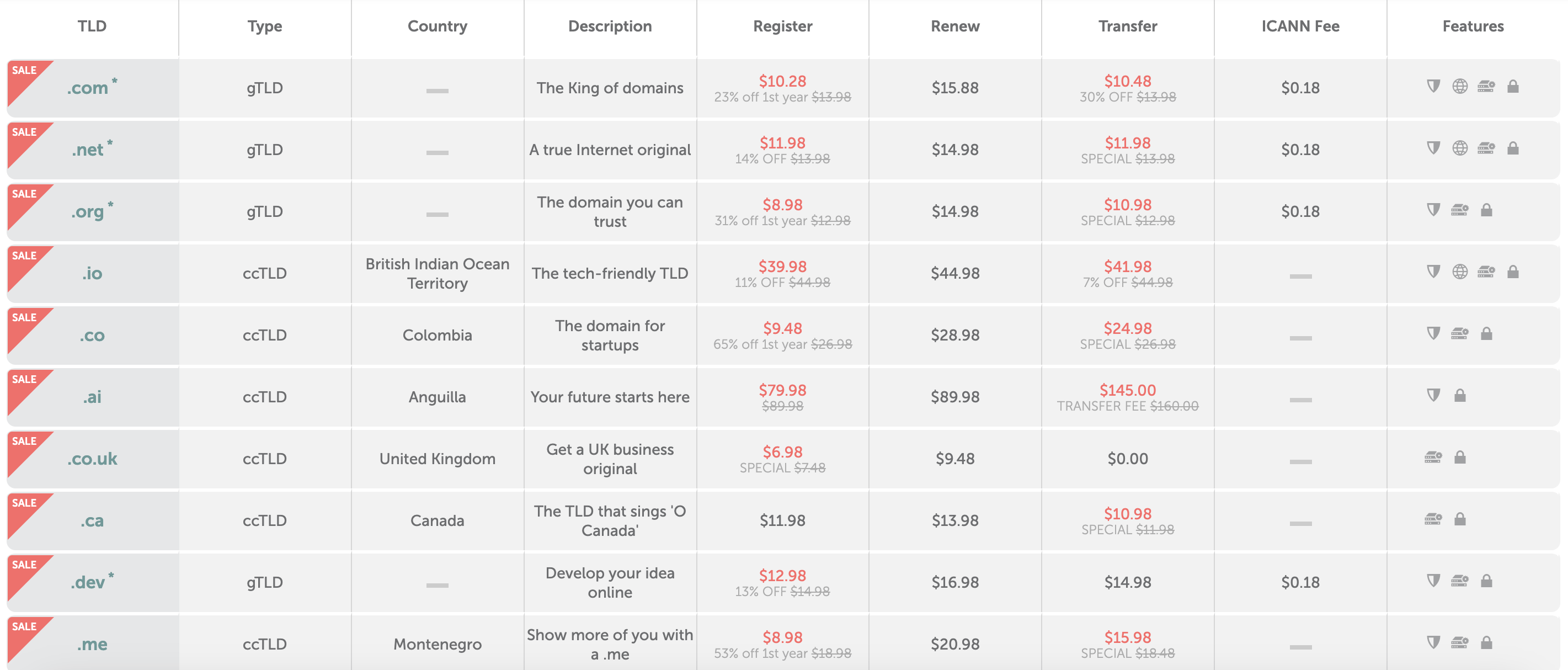Click the ICANN Fee column header
1568x670 pixels.
[1300, 26]
